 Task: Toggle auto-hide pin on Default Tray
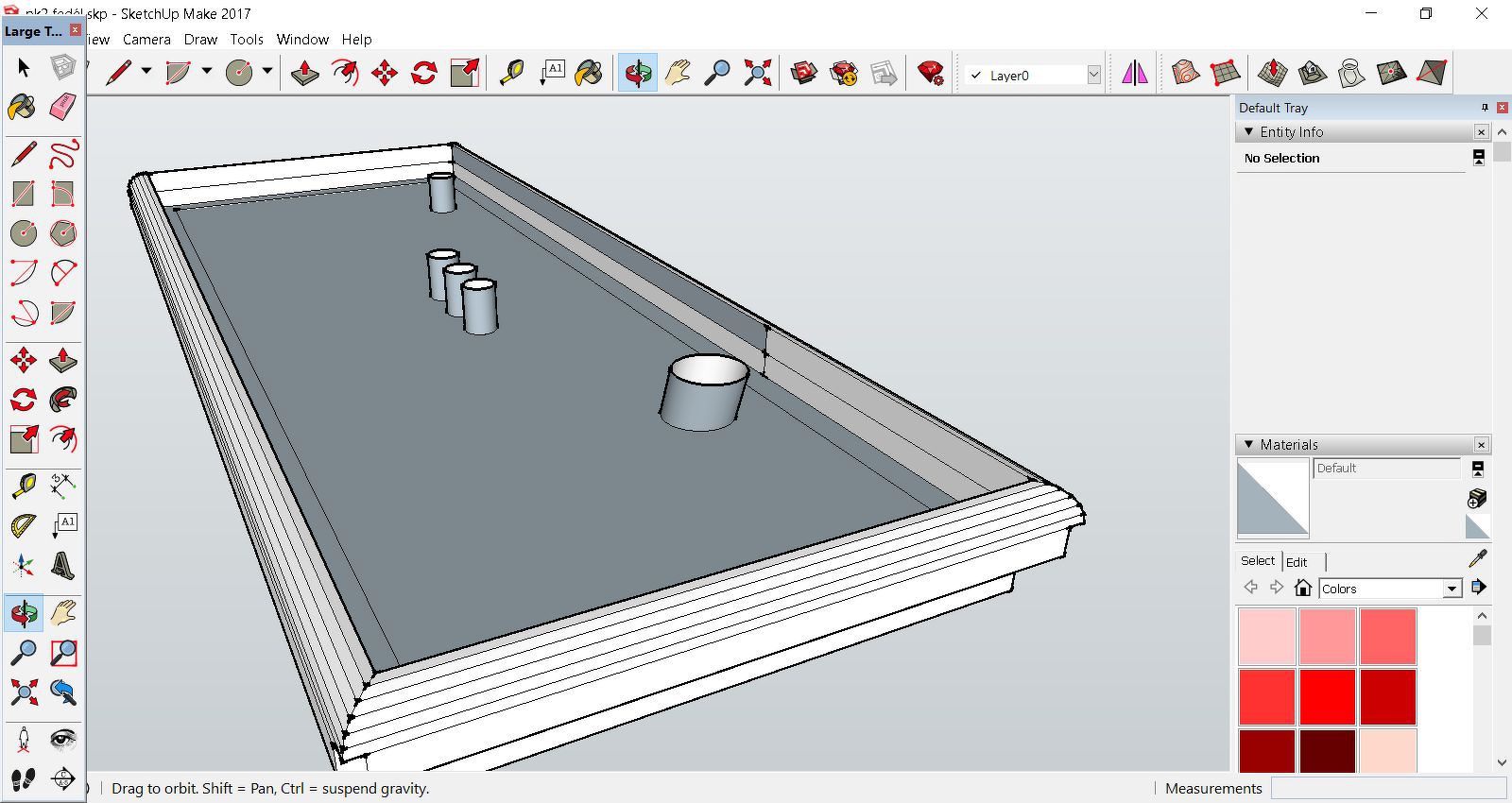click(1485, 108)
